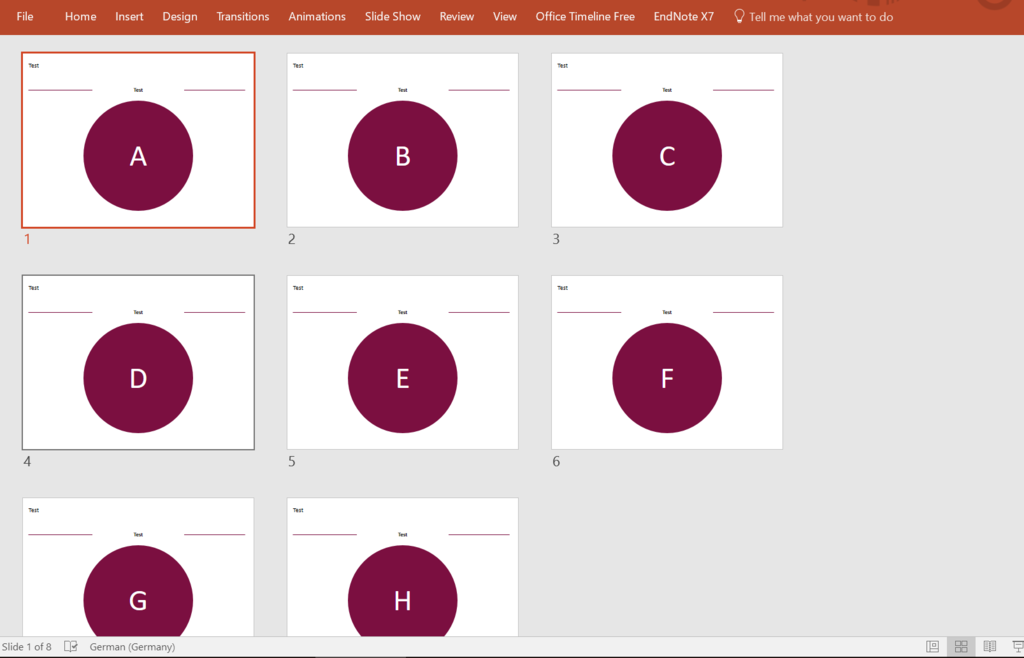The image size is (1024, 658).
Task: Select slide 3 thumbnail with circle C
Action: [667, 140]
